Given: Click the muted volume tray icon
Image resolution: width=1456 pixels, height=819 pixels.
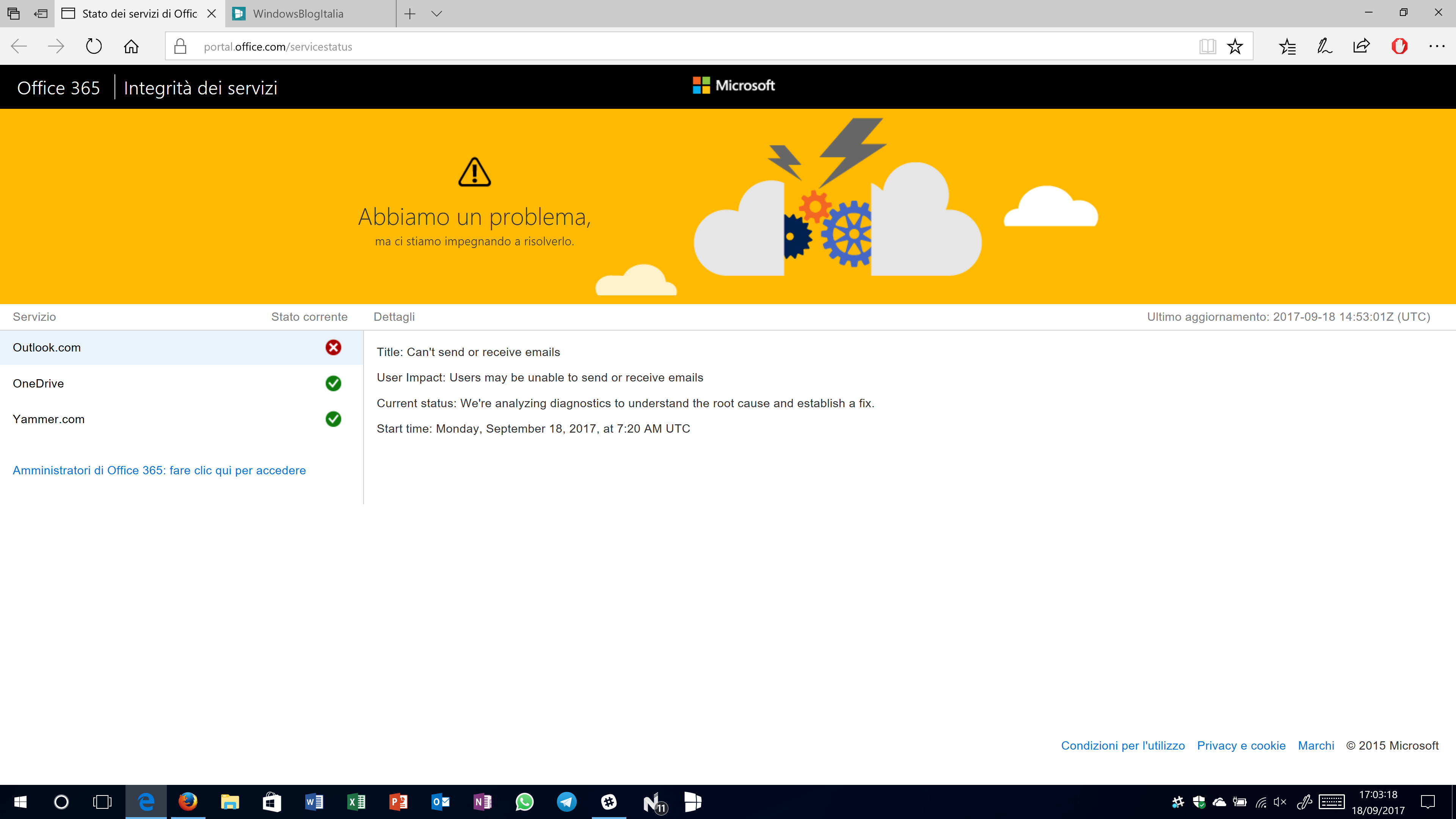Looking at the screenshot, I should (x=1280, y=802).
